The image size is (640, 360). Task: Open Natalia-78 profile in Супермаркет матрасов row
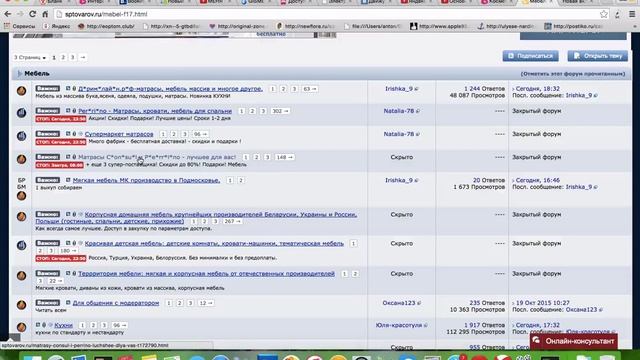pos(399,134)
